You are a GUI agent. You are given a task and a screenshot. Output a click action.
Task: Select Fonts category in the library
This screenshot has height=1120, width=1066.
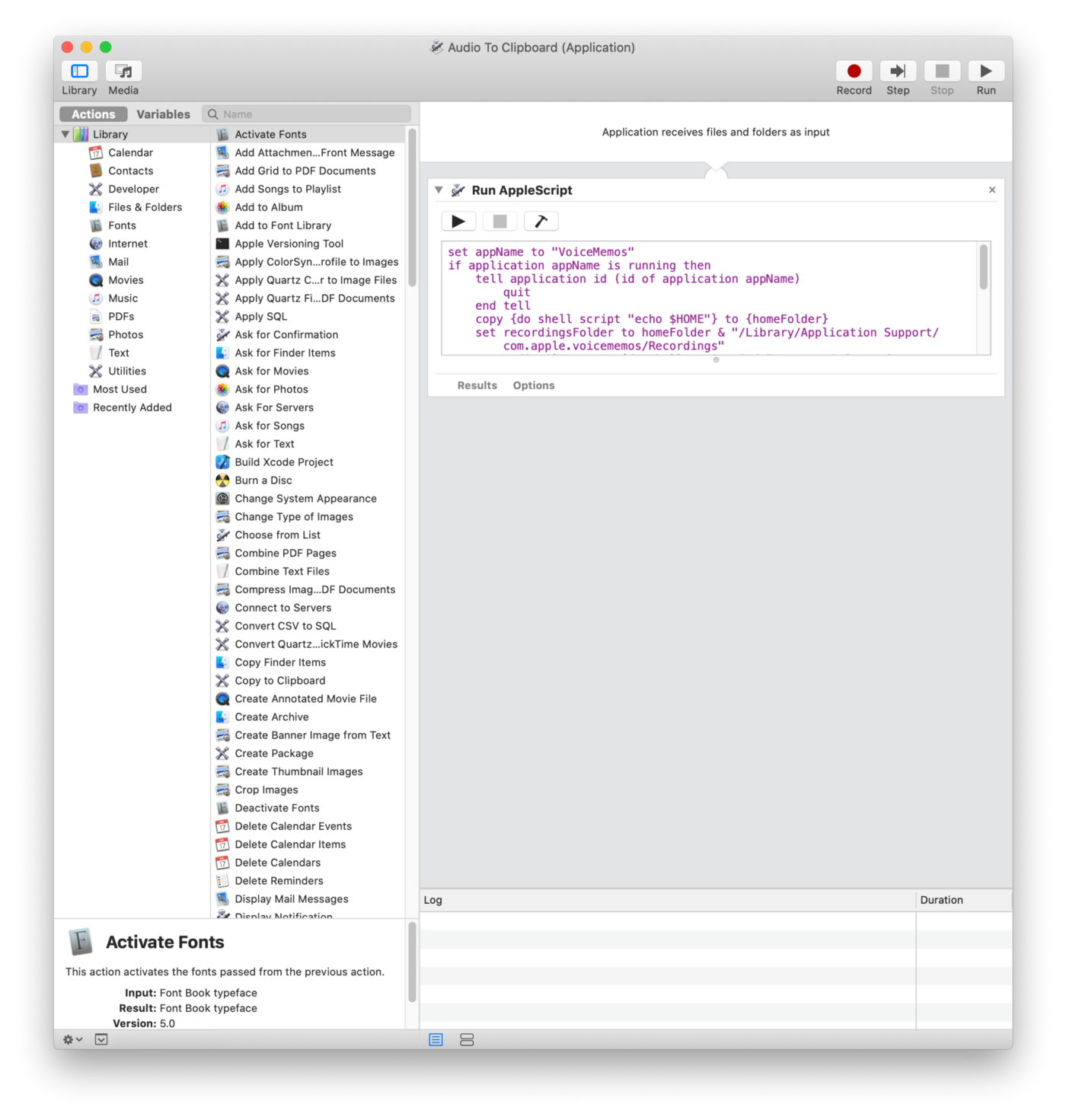click(x=122, y=225)
